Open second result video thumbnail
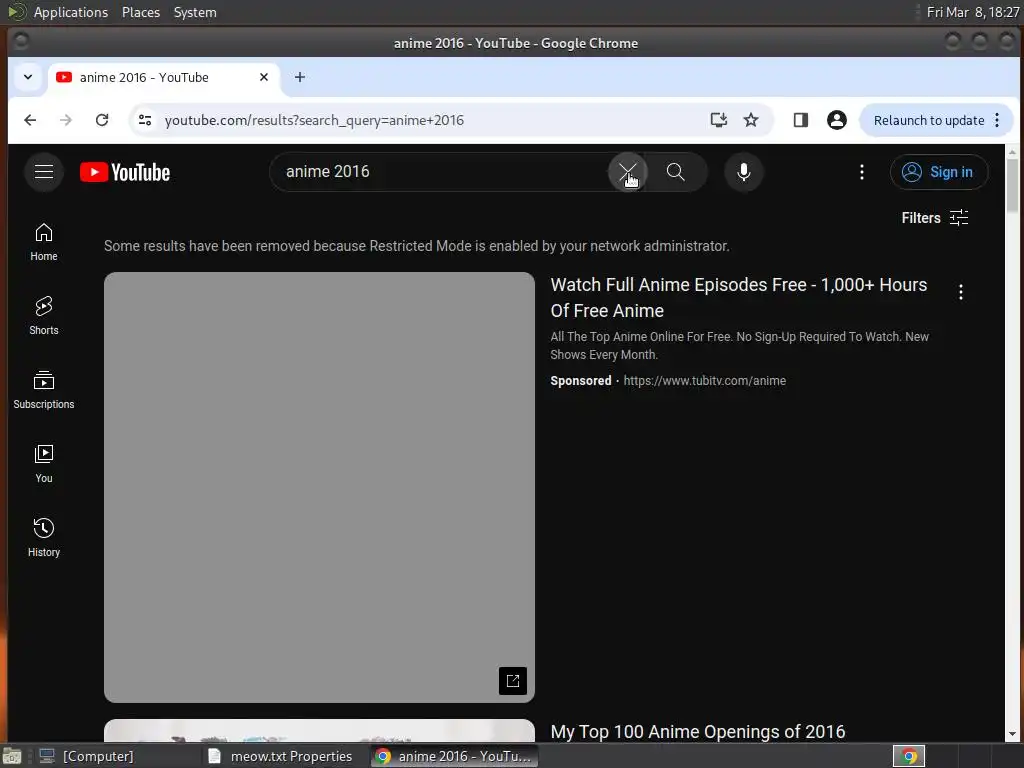This screenshot has width=1024, height=768. (319, 730)
